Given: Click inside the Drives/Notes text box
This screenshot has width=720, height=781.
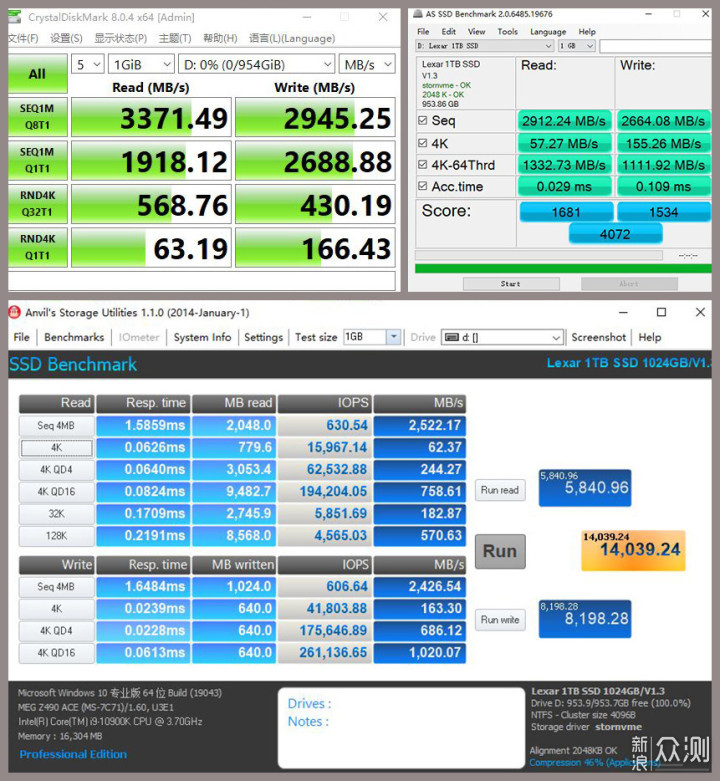Looking at the screenshot, I should (401, 727).
